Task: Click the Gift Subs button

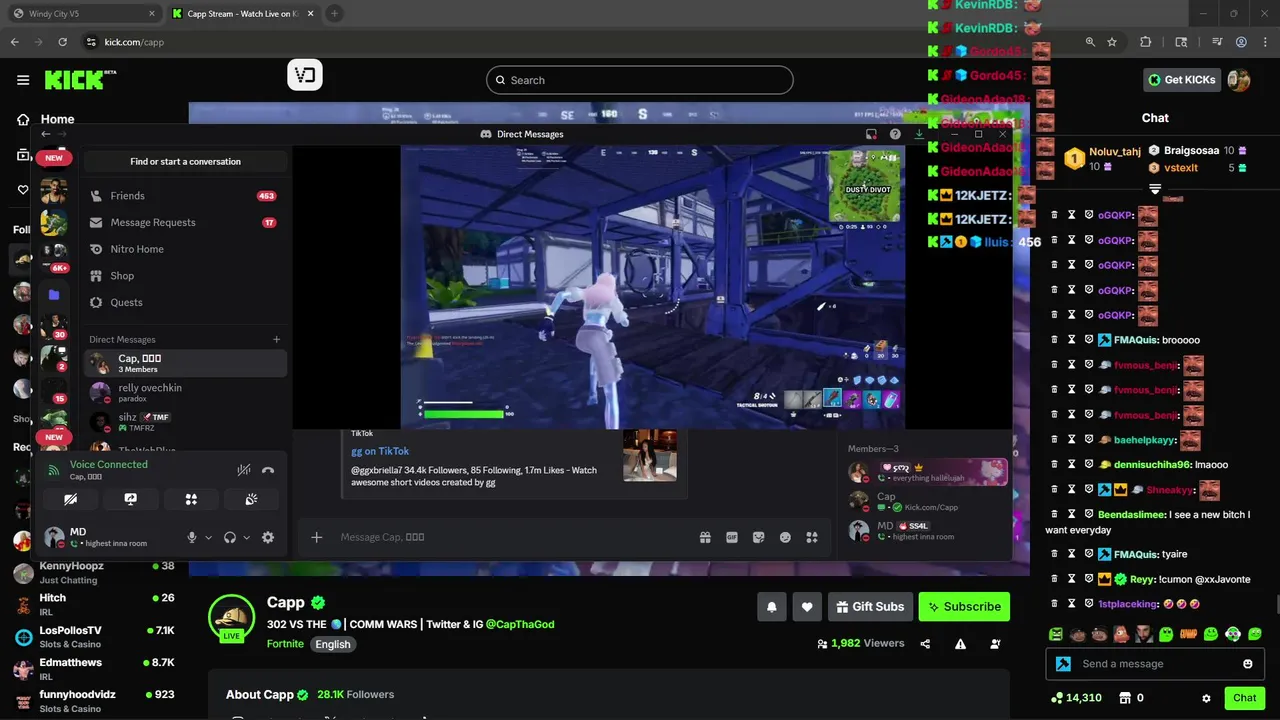Action: pyautogui.click(x=870, y=606)
